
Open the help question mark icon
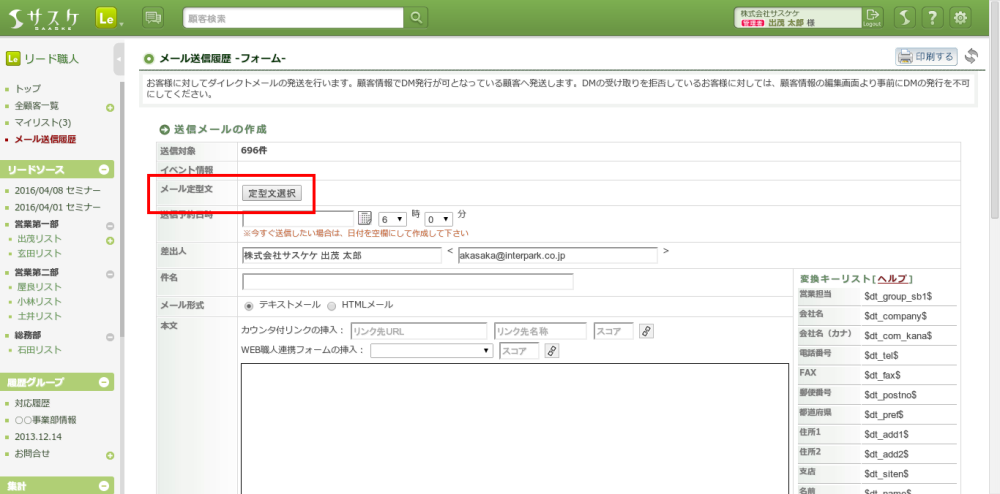pyautogui.click(x=932, y=17)
